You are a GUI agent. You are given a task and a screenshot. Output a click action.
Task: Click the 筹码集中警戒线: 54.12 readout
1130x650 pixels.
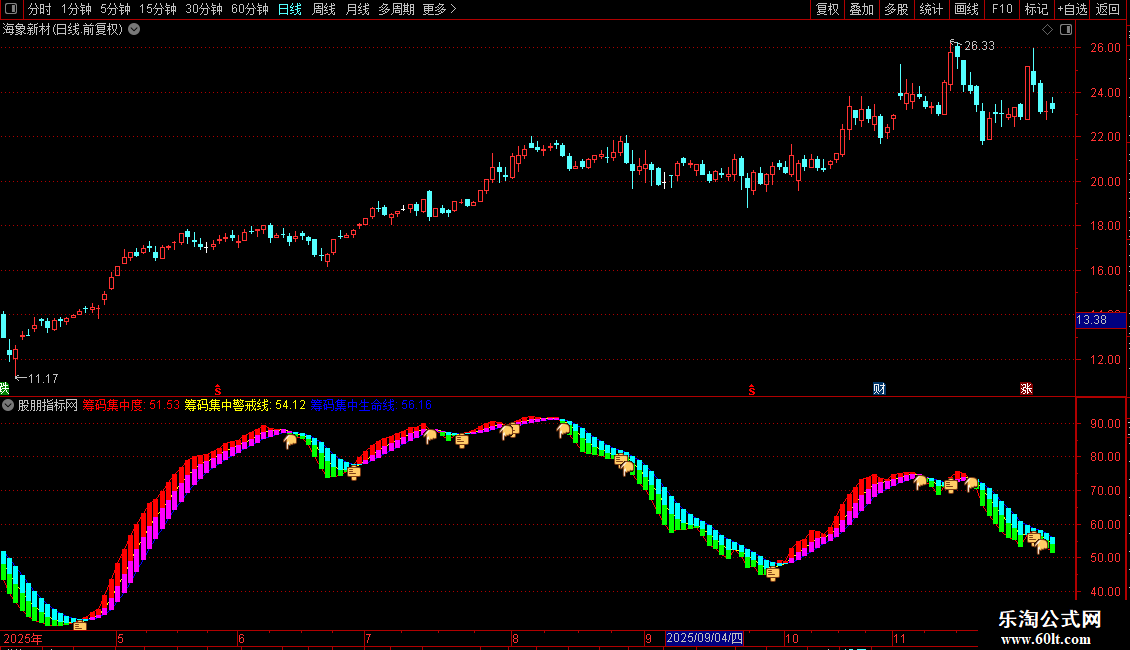pyautogui.click(x=245, y=405)
